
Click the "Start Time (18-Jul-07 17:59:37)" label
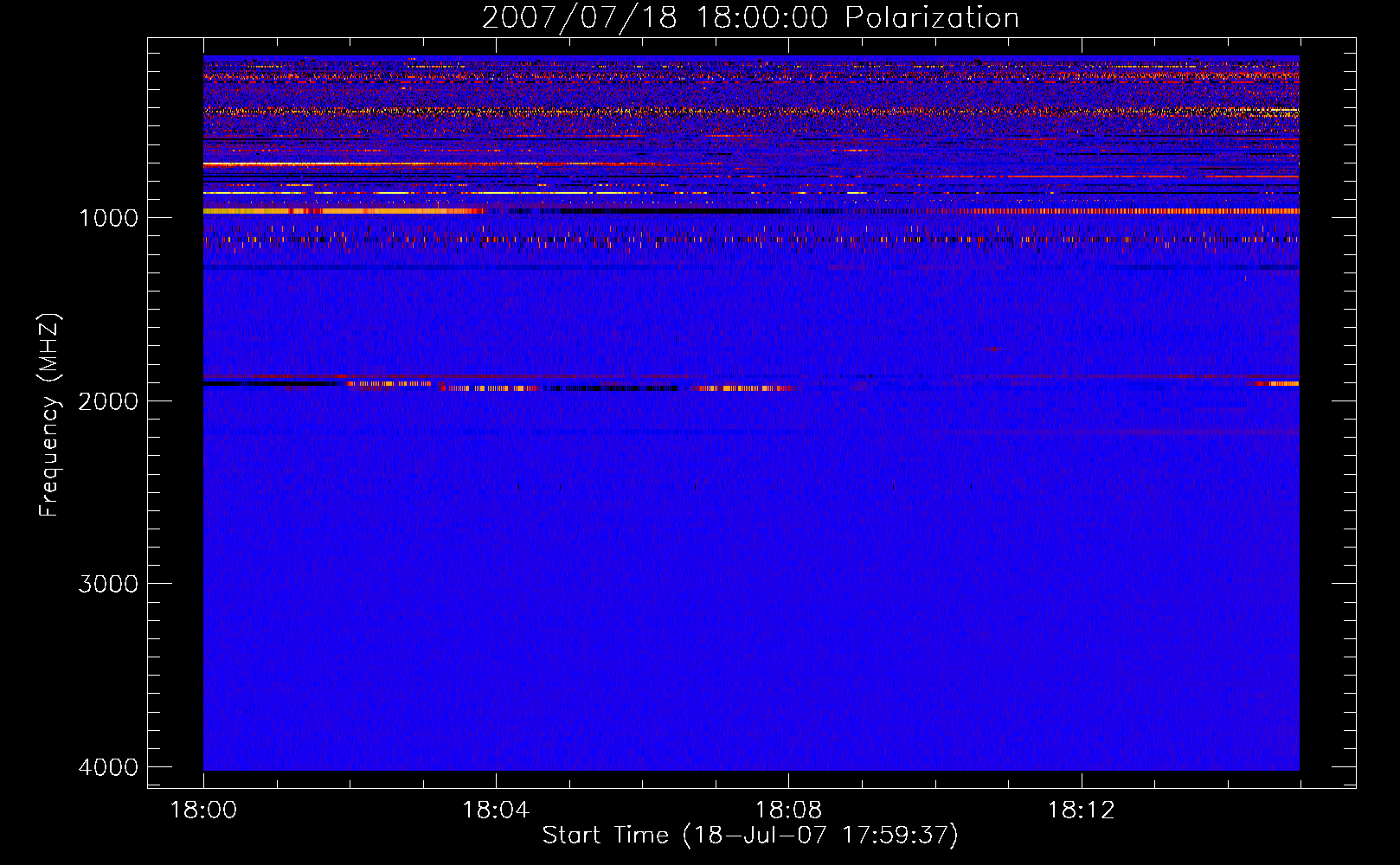750,836
